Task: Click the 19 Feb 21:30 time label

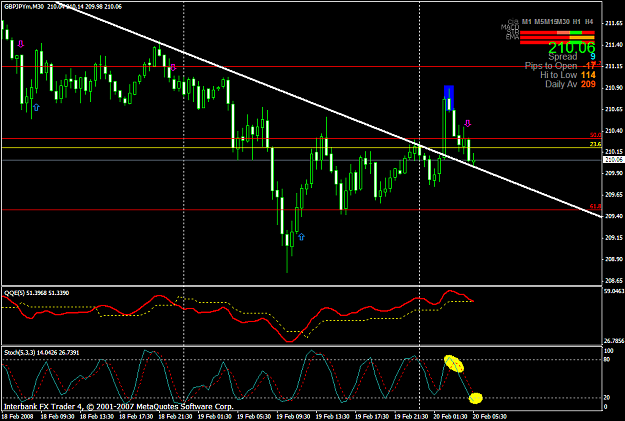Action: coord(411,416)
